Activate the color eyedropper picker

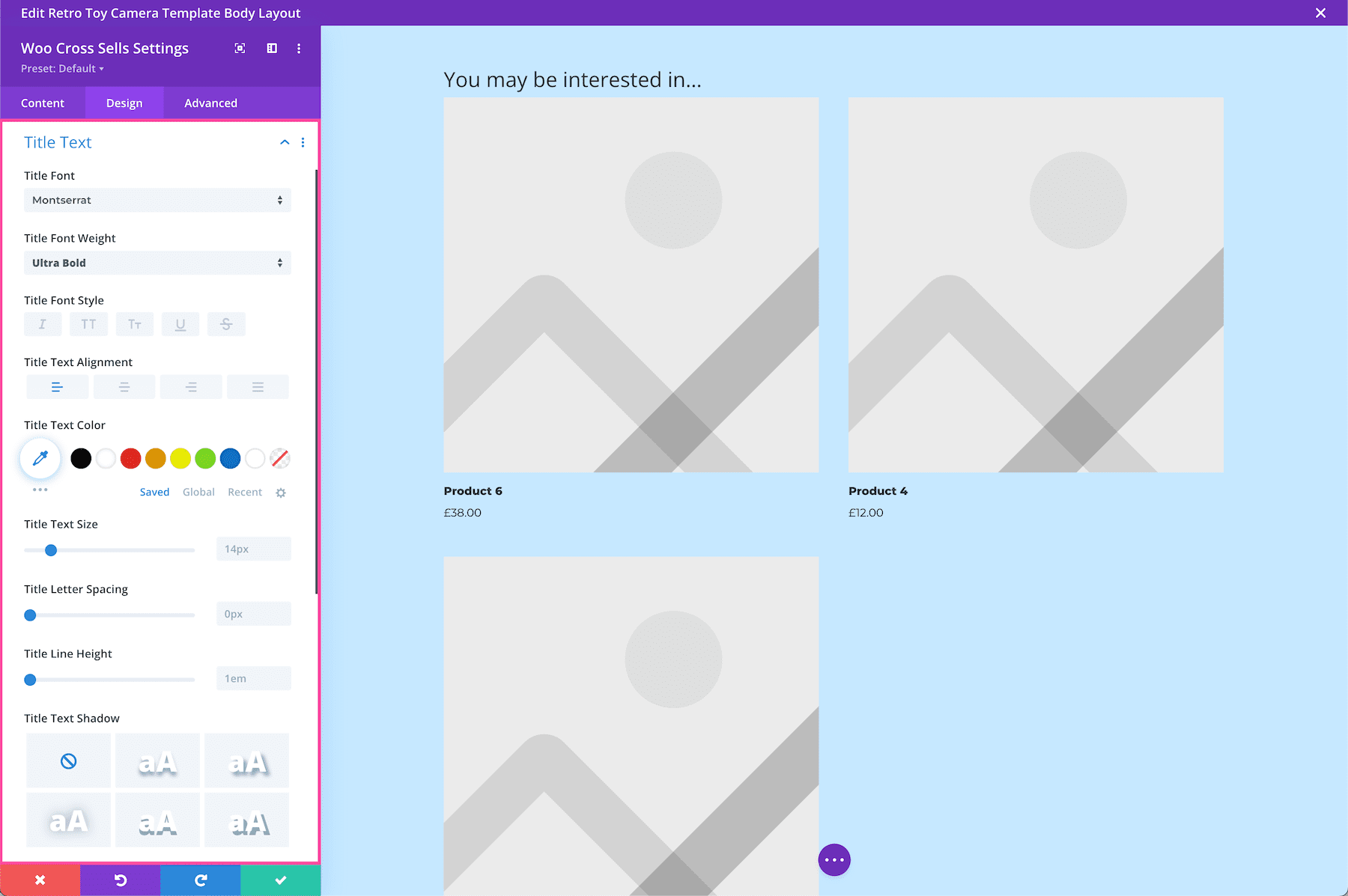(40, 457)
